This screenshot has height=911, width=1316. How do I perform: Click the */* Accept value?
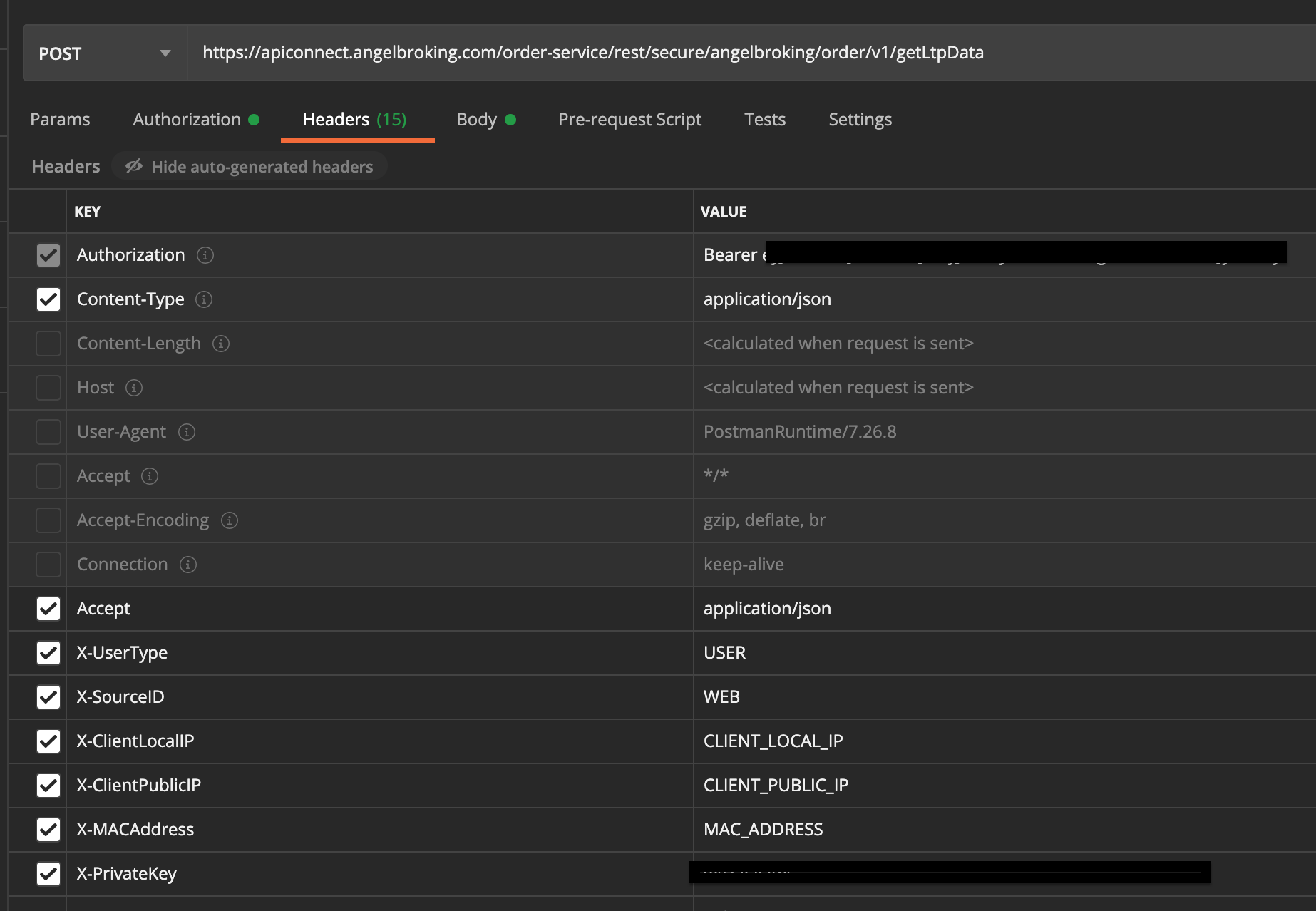pos(716,475)
